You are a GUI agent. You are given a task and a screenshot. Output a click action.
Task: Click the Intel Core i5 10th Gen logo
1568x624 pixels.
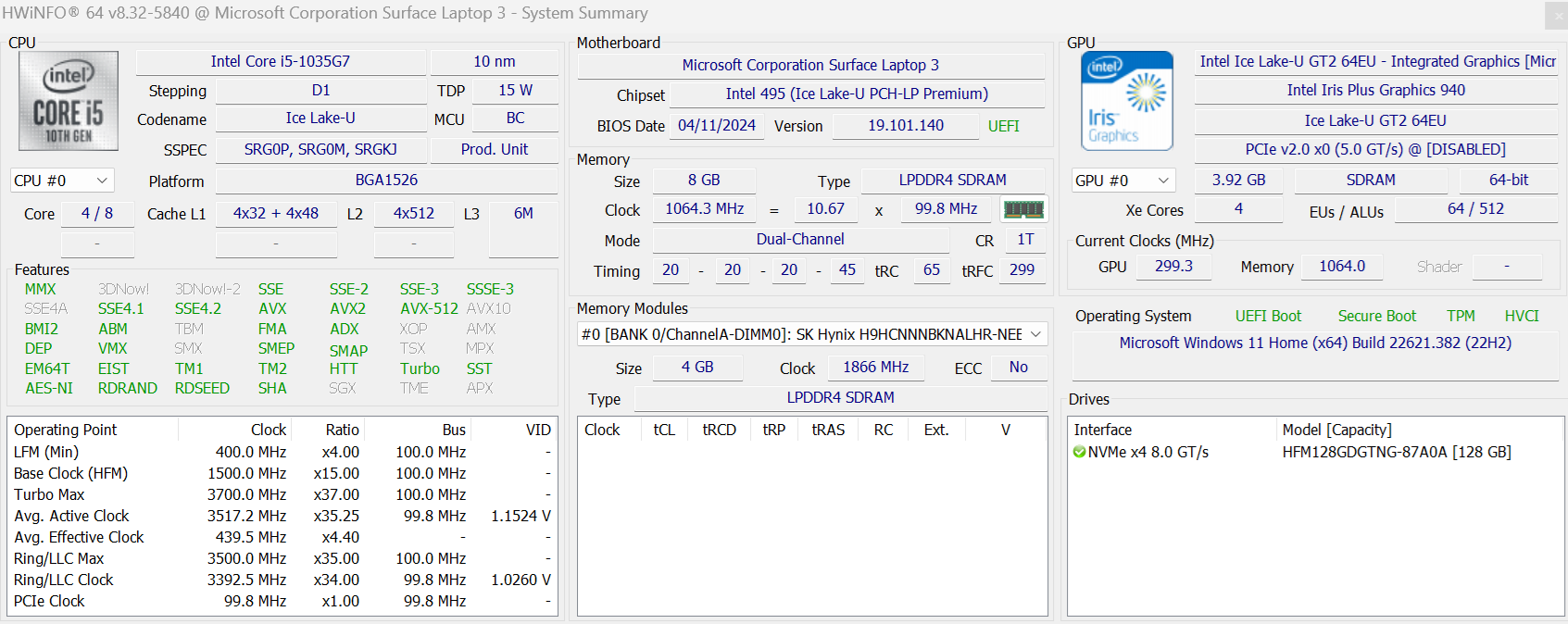(x=69, y=101)
